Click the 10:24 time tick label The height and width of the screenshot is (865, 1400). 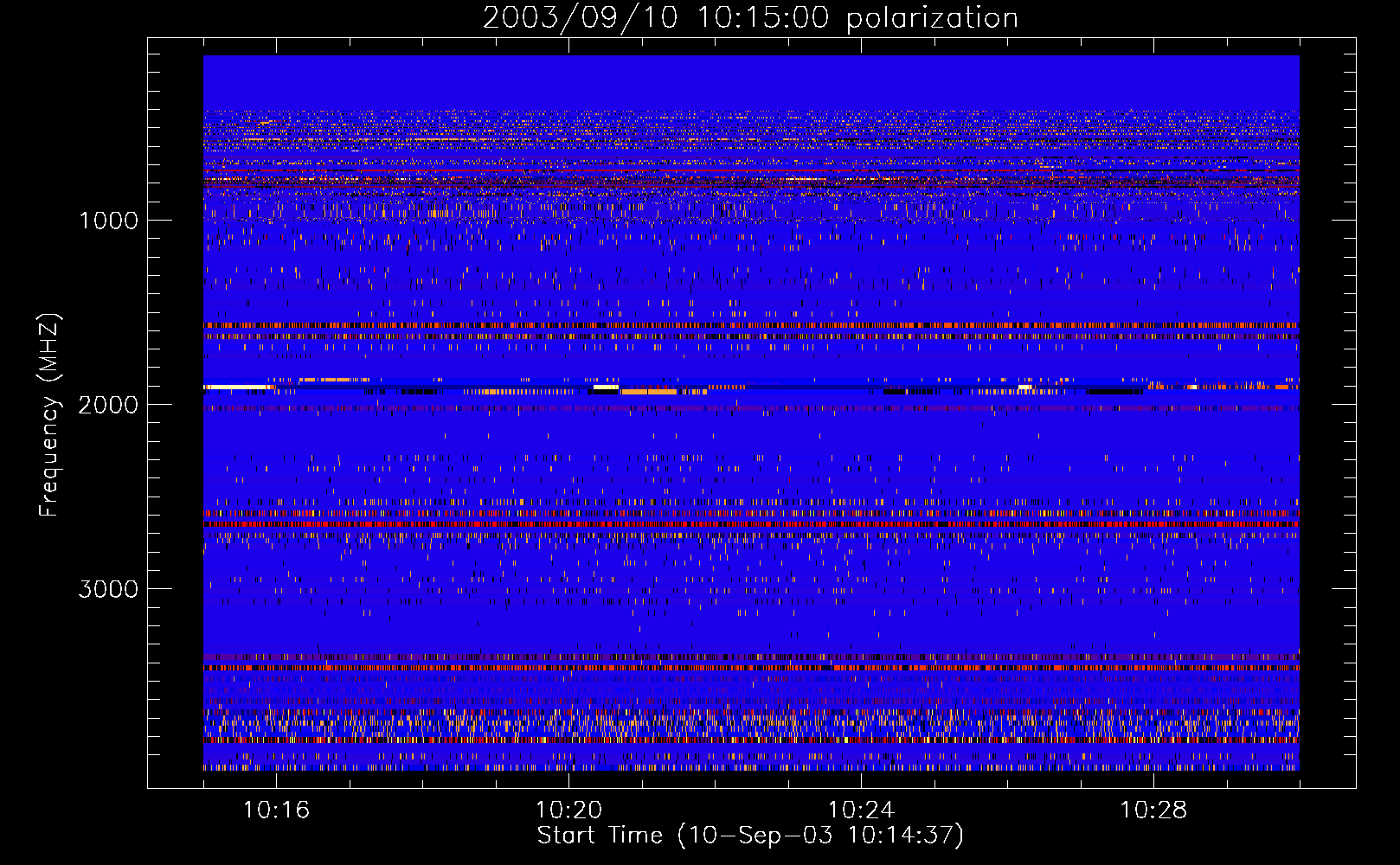(x=862, y=810)
